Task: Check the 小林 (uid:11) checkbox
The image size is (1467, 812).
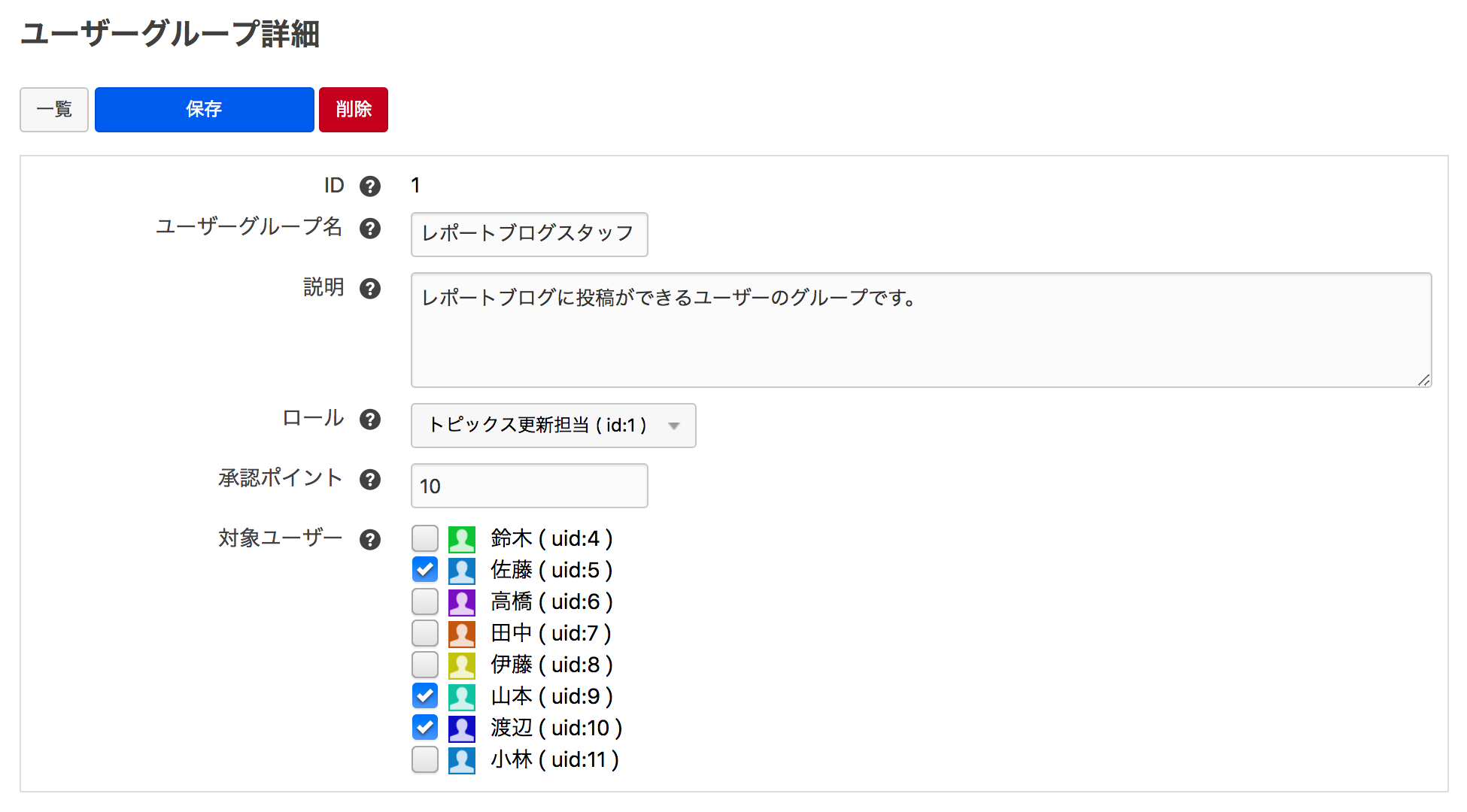Action: click(425, 759)
